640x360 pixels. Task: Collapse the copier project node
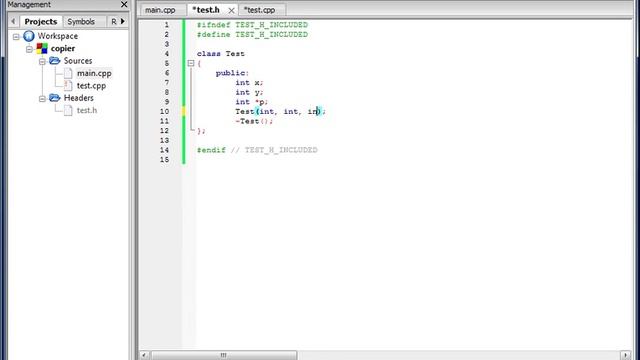[29, 49]
